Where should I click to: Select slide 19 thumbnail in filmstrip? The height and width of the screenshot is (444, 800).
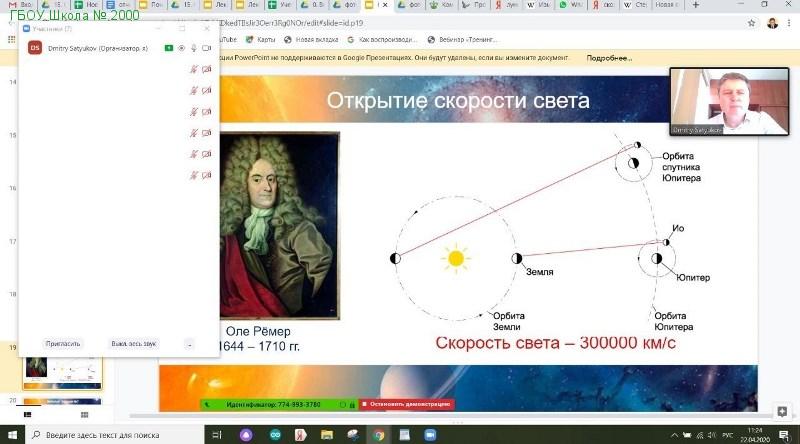point(62,373)
